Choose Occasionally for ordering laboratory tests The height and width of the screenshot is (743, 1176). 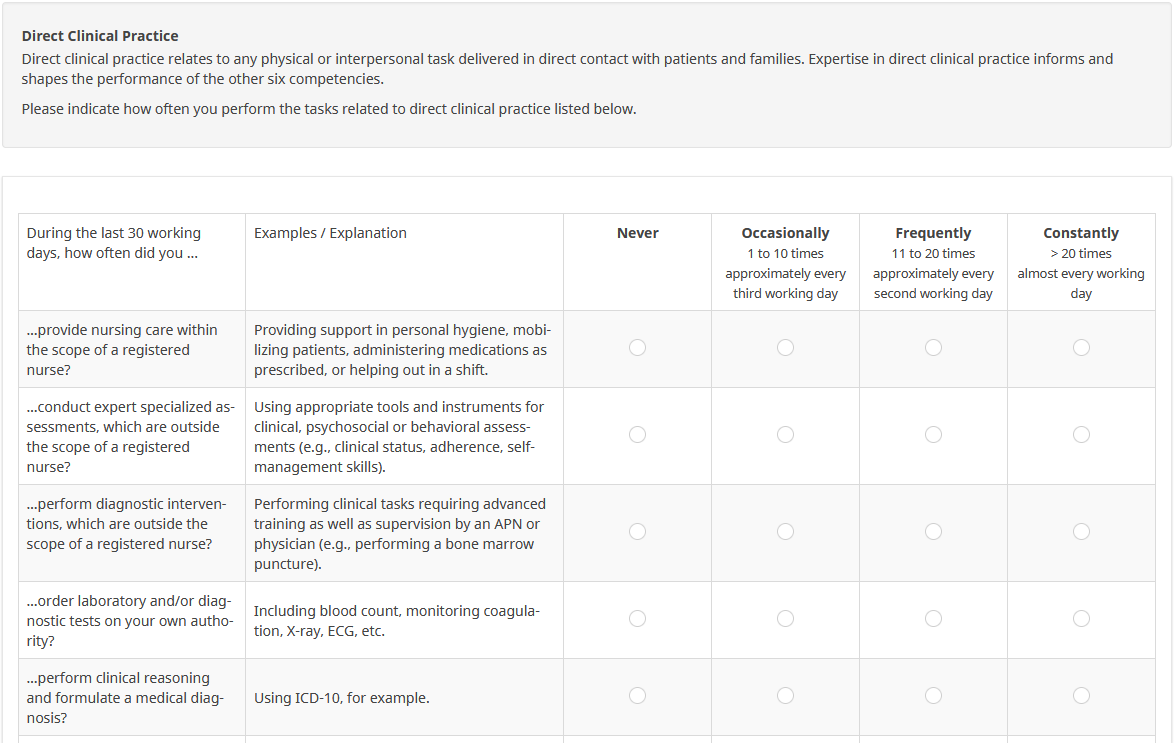click(x=786, y=619)
